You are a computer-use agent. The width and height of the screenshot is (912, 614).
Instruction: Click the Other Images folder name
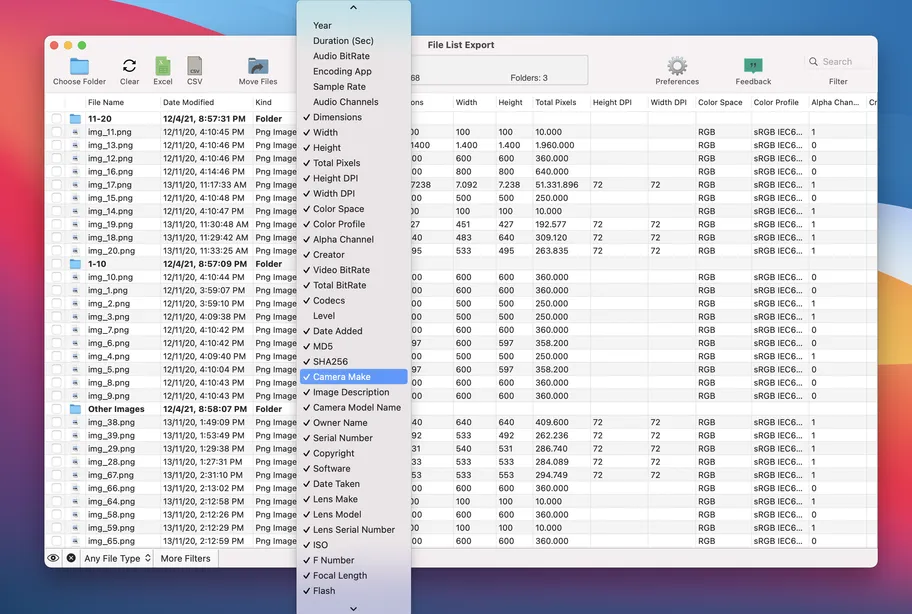point(116,409)
